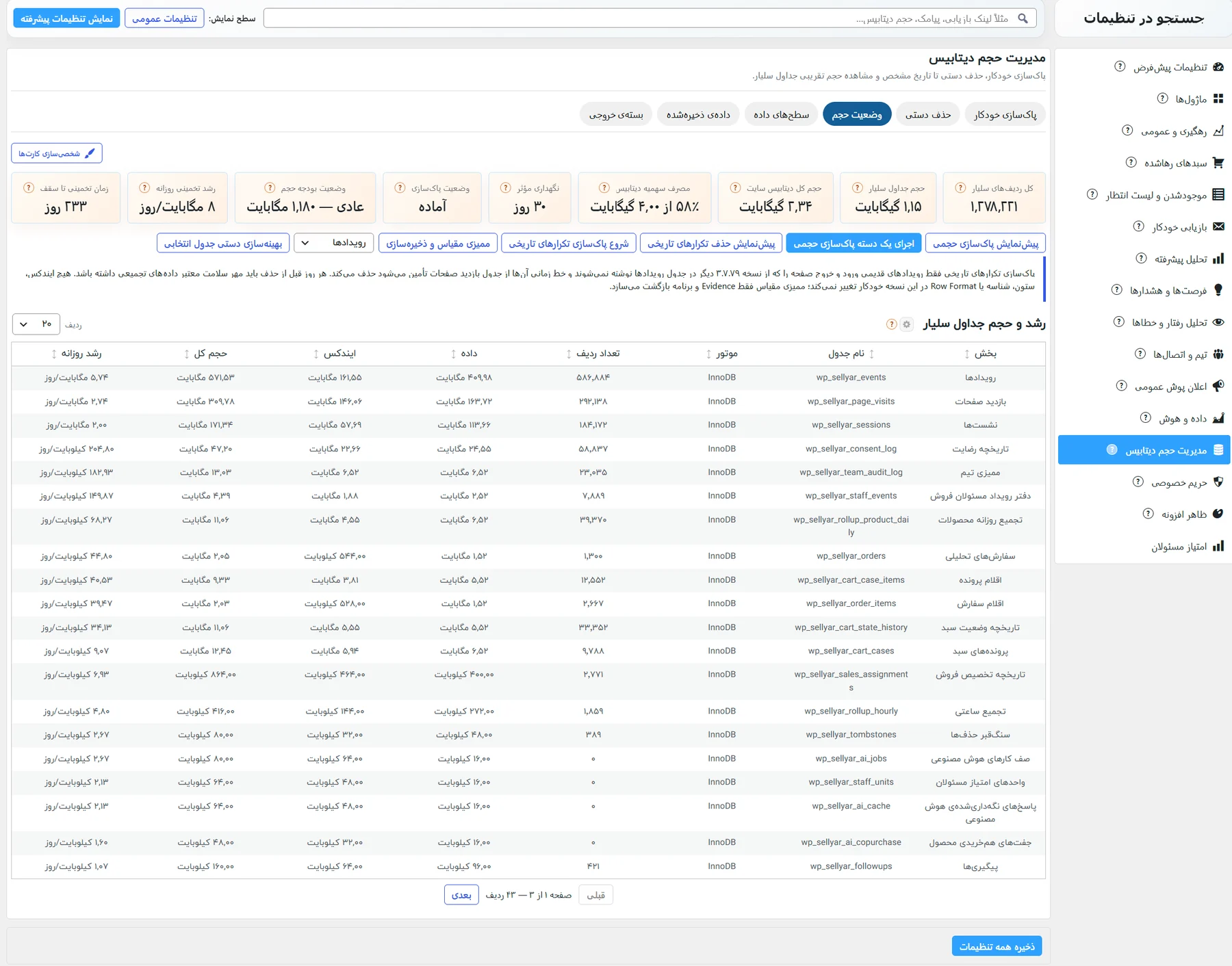
Task: Select the تنظیمات عمومی display level
Action: point(164,18)
